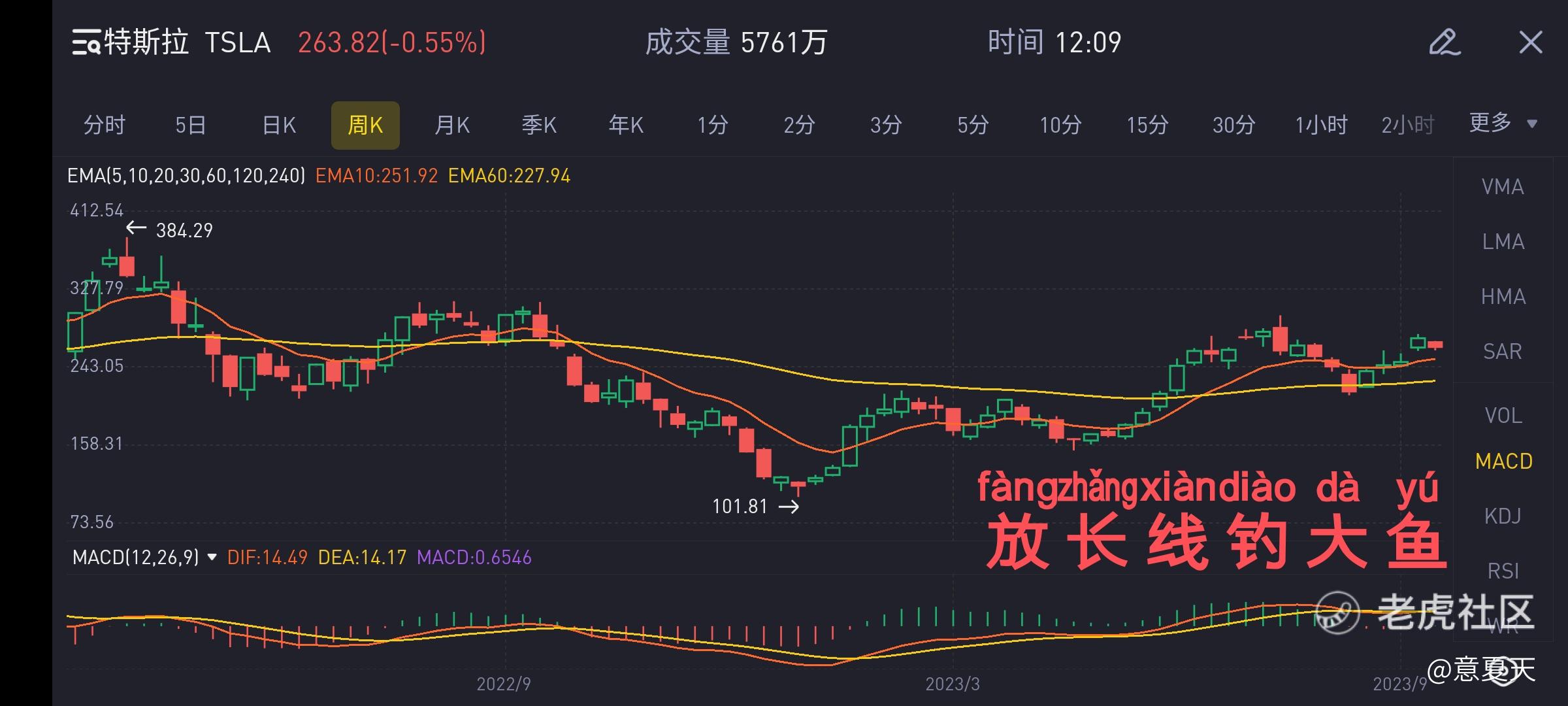Open the stock search list icon
The image size is (1568, 706).
coord(85,42)
